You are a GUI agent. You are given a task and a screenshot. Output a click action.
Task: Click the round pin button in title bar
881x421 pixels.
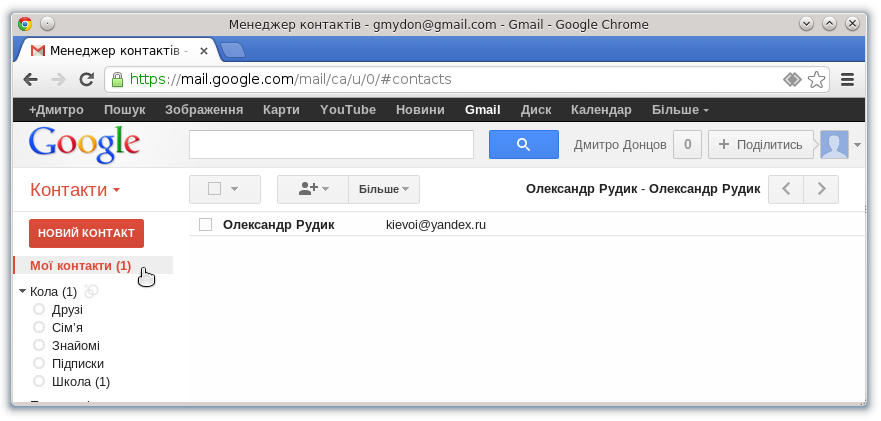point(48,24)
